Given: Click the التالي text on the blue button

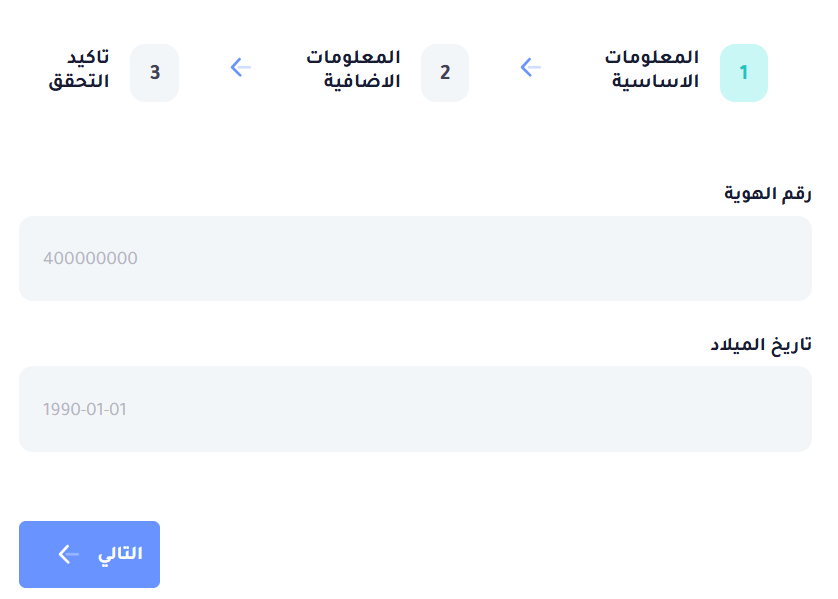Looking at the screenshot, I should pyautogui.click(x=119, y=554).
